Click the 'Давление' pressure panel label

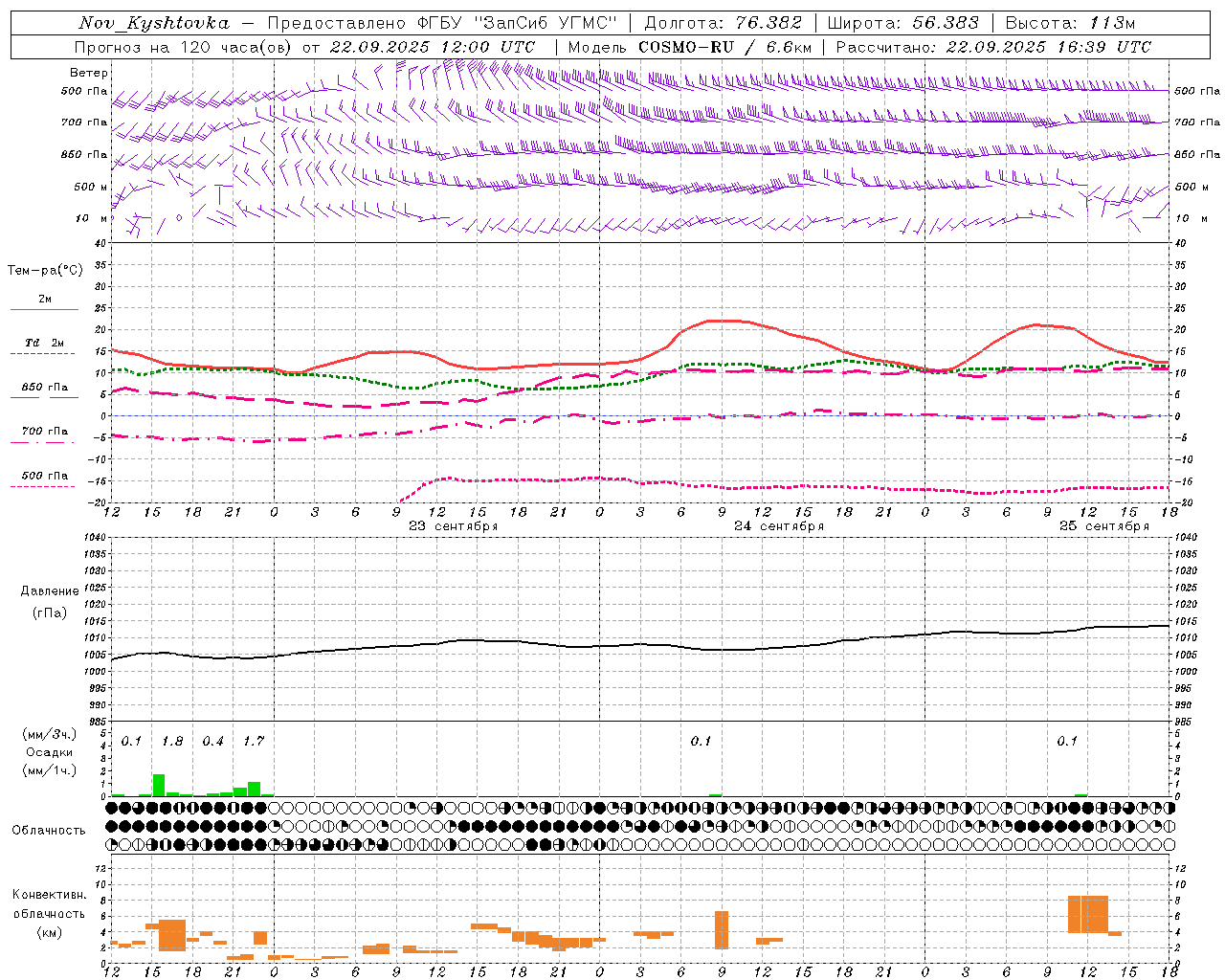click(x=49, y=591)
